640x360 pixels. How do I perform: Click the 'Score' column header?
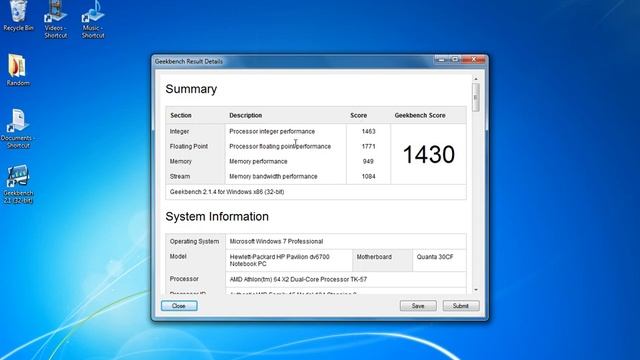click(359, 116)
